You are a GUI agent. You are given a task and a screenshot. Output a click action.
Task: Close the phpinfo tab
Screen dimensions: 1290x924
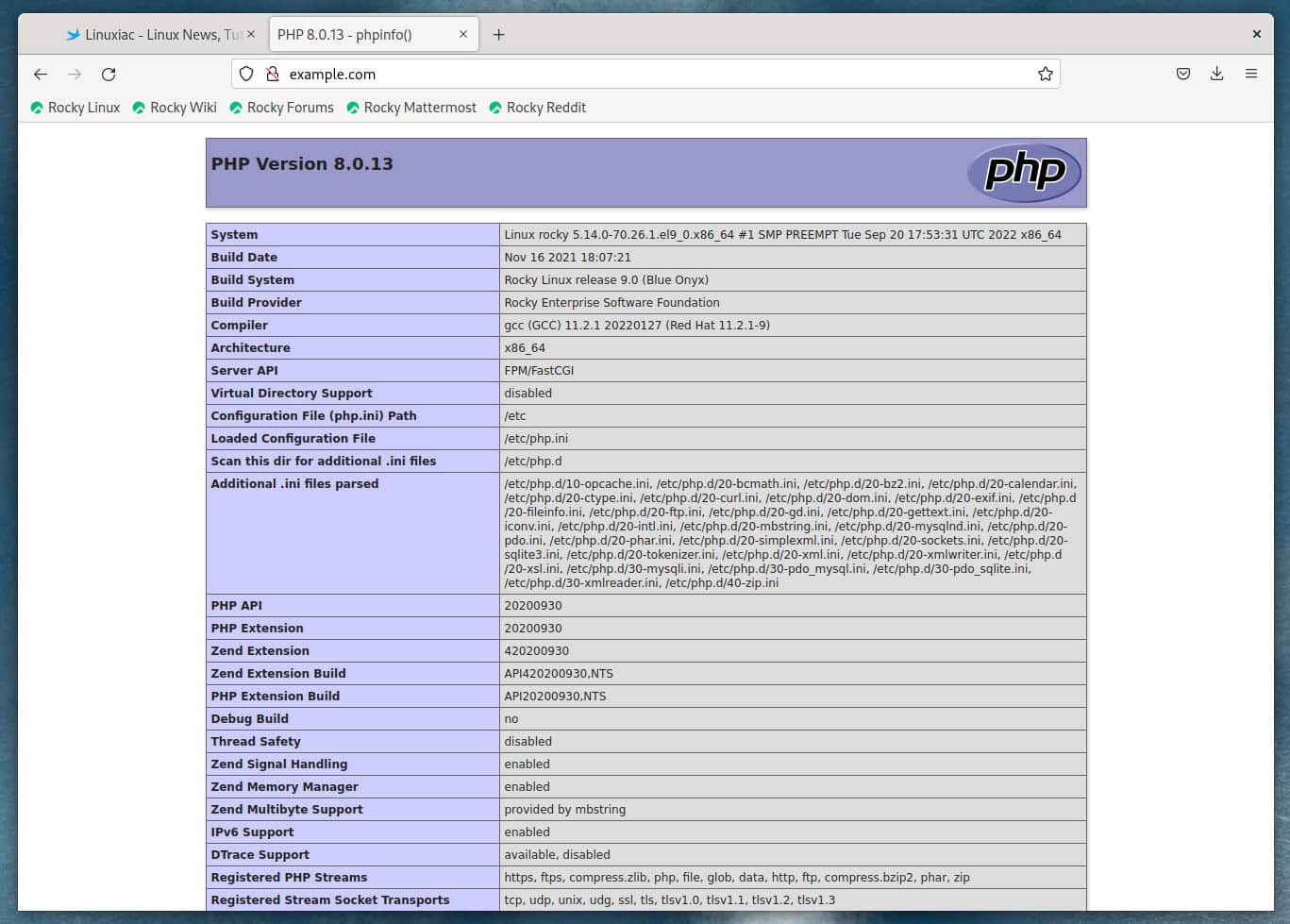point(463,33)
